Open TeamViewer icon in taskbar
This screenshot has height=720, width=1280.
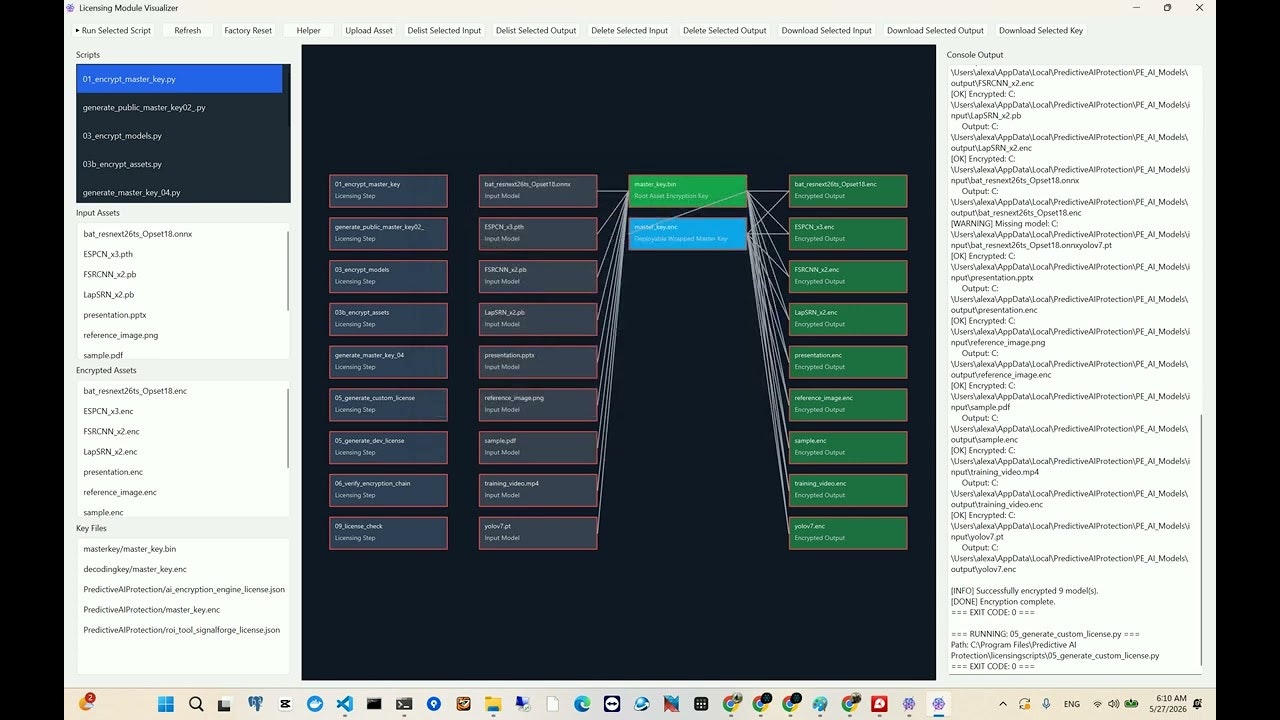tap(612, 704)
